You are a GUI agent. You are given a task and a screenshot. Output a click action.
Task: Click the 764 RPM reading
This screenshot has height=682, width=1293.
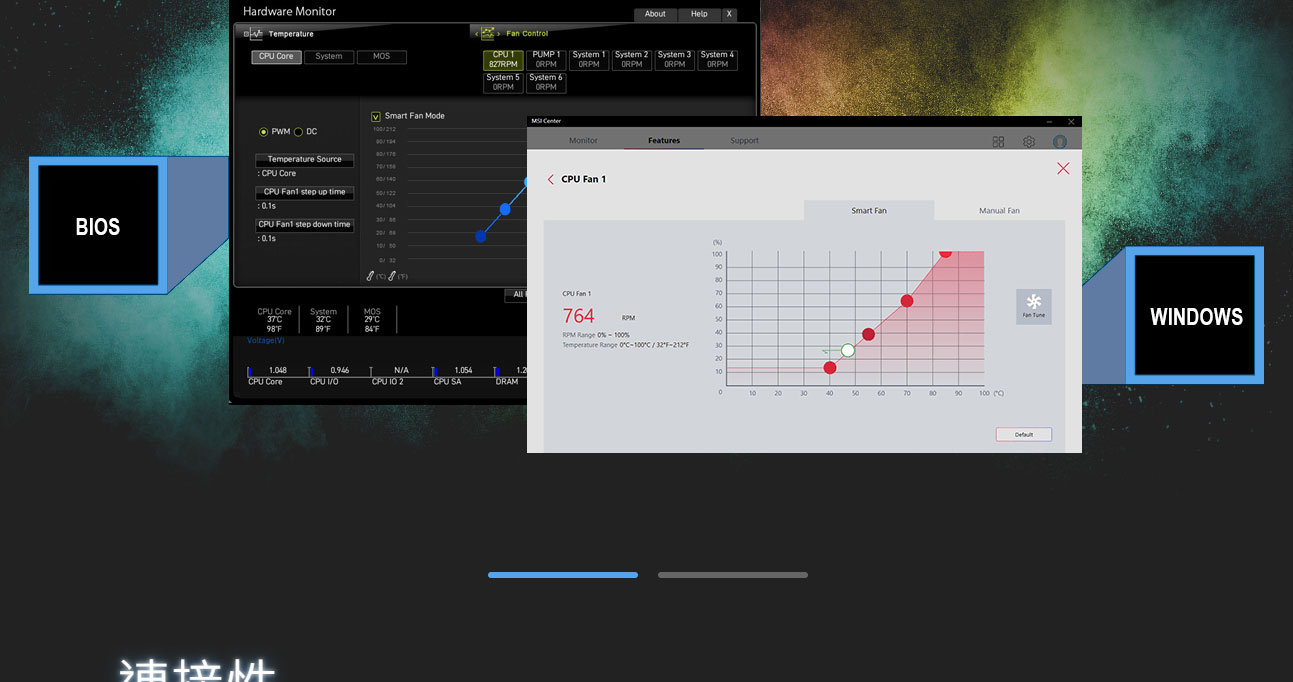point(579,316)
